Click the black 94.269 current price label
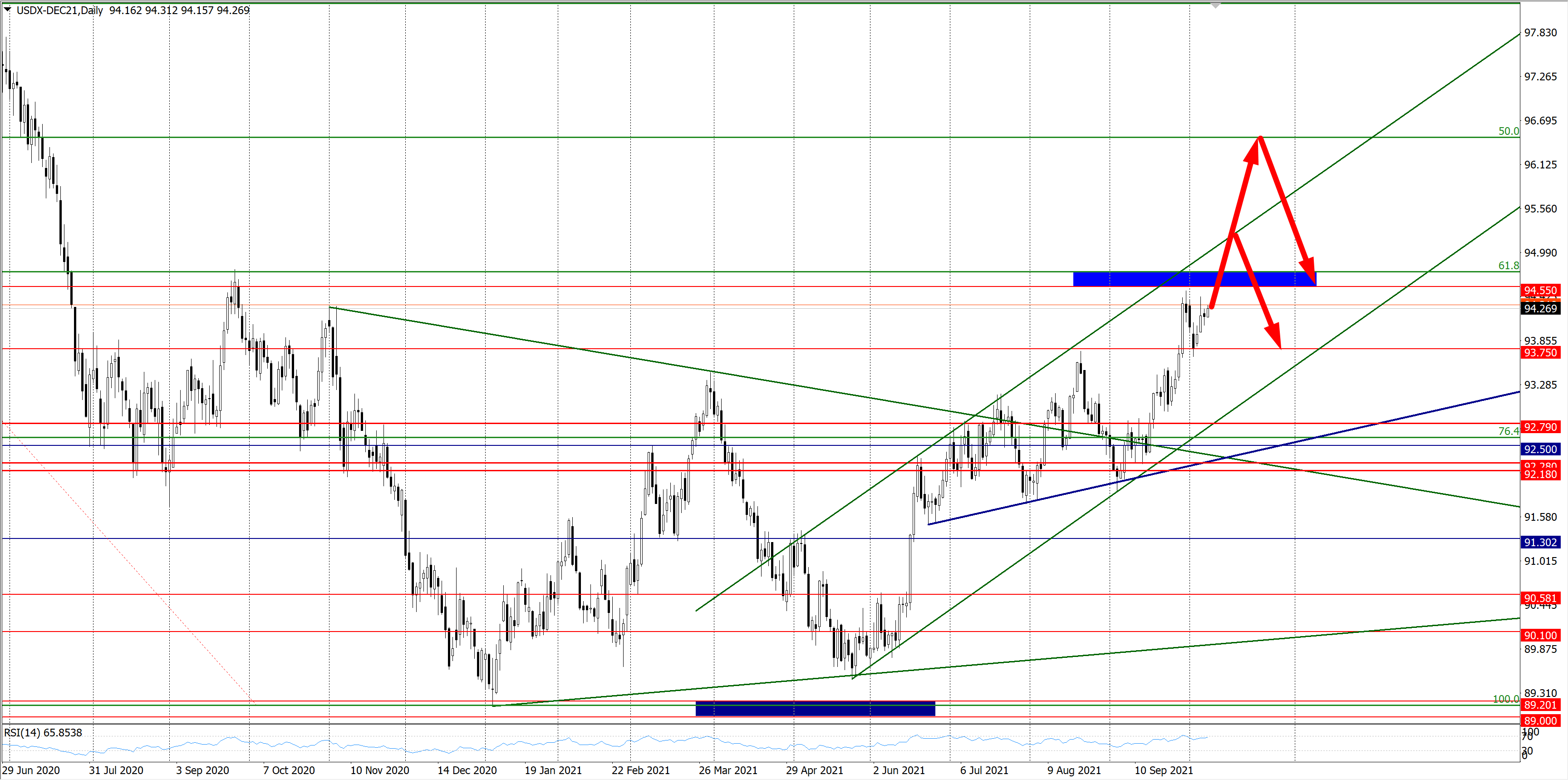The image size is (1568, 780). click(x=1540, y=309)
